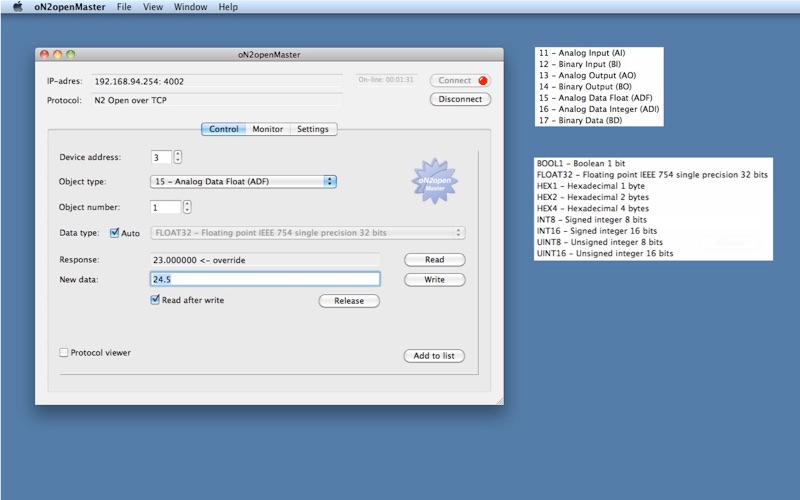The height and width of the screenshot is (500, 800).
Task: Close the oN2openMaster window
Action: click(x=44, y=54)
